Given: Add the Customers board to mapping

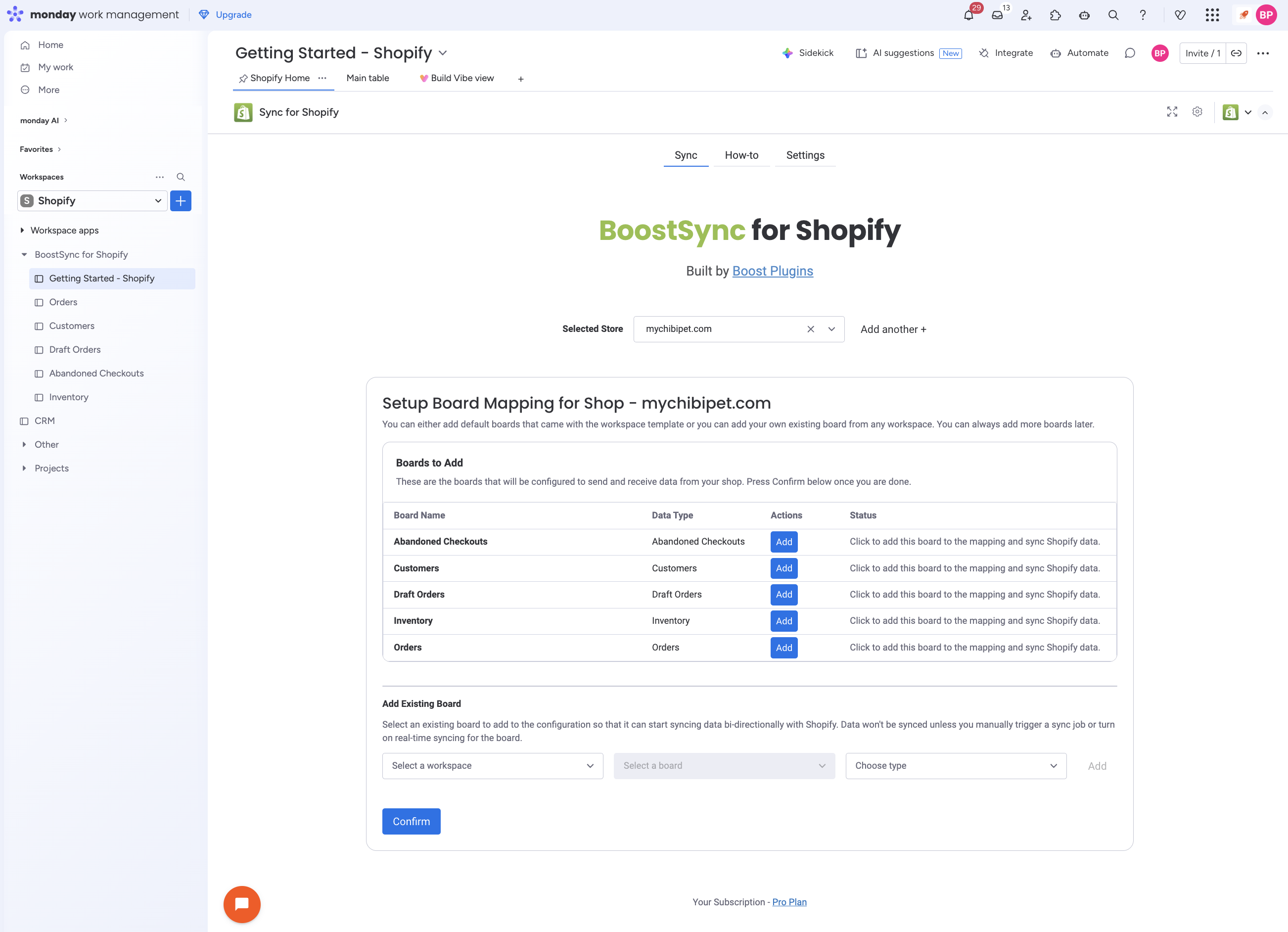Looking at the screenshot, I should [x=783, y=568].
